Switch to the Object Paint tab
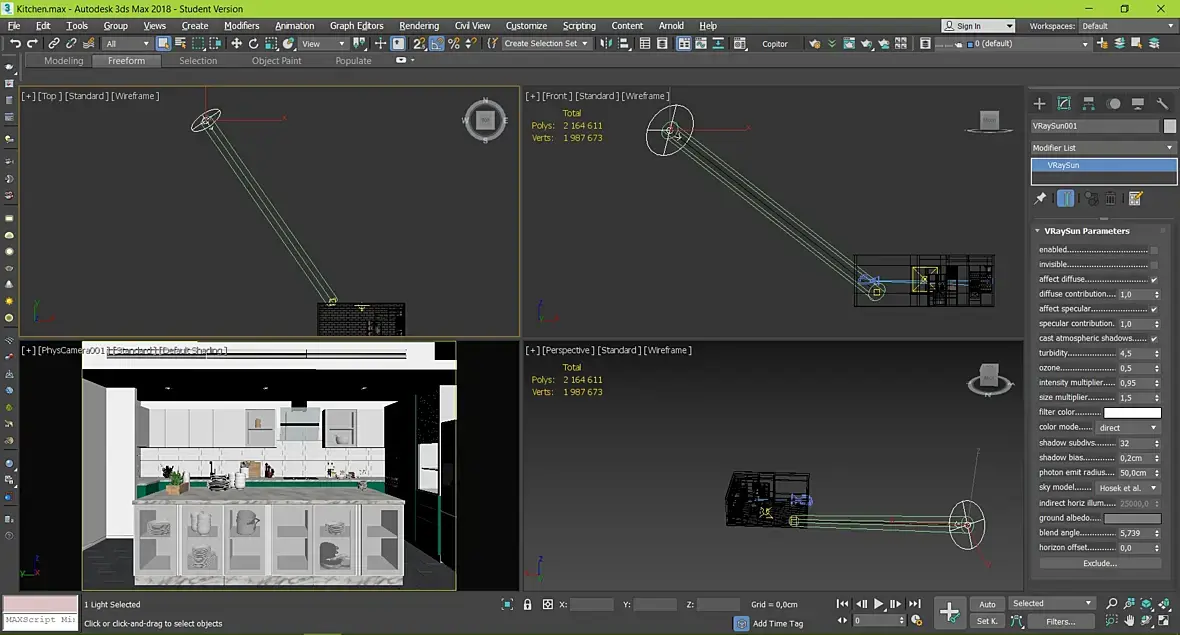 [276, 61]
